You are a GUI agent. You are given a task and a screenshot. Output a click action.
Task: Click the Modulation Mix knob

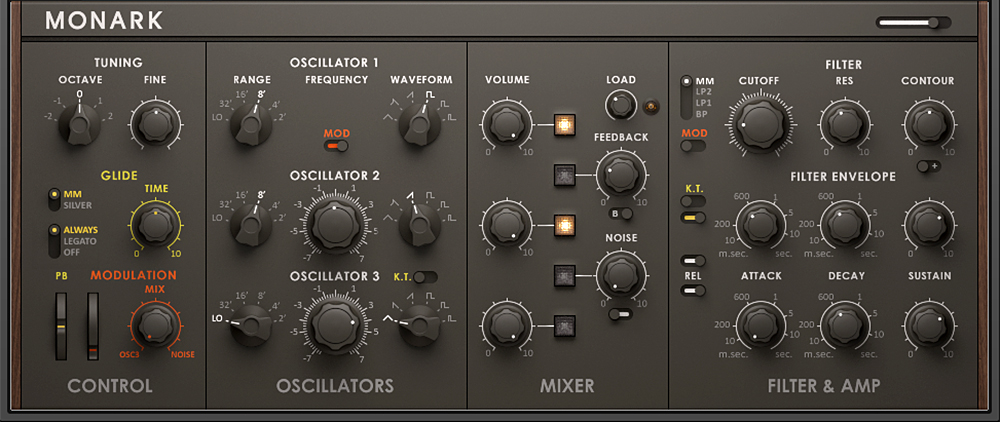click(x=153, y=325)
